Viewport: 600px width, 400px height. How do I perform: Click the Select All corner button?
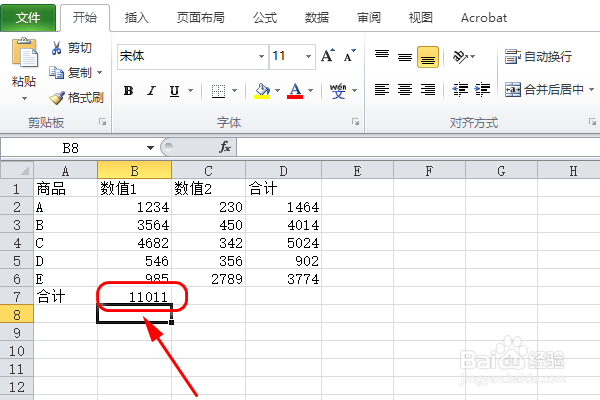pyautogui.click(x=17, y=170)
